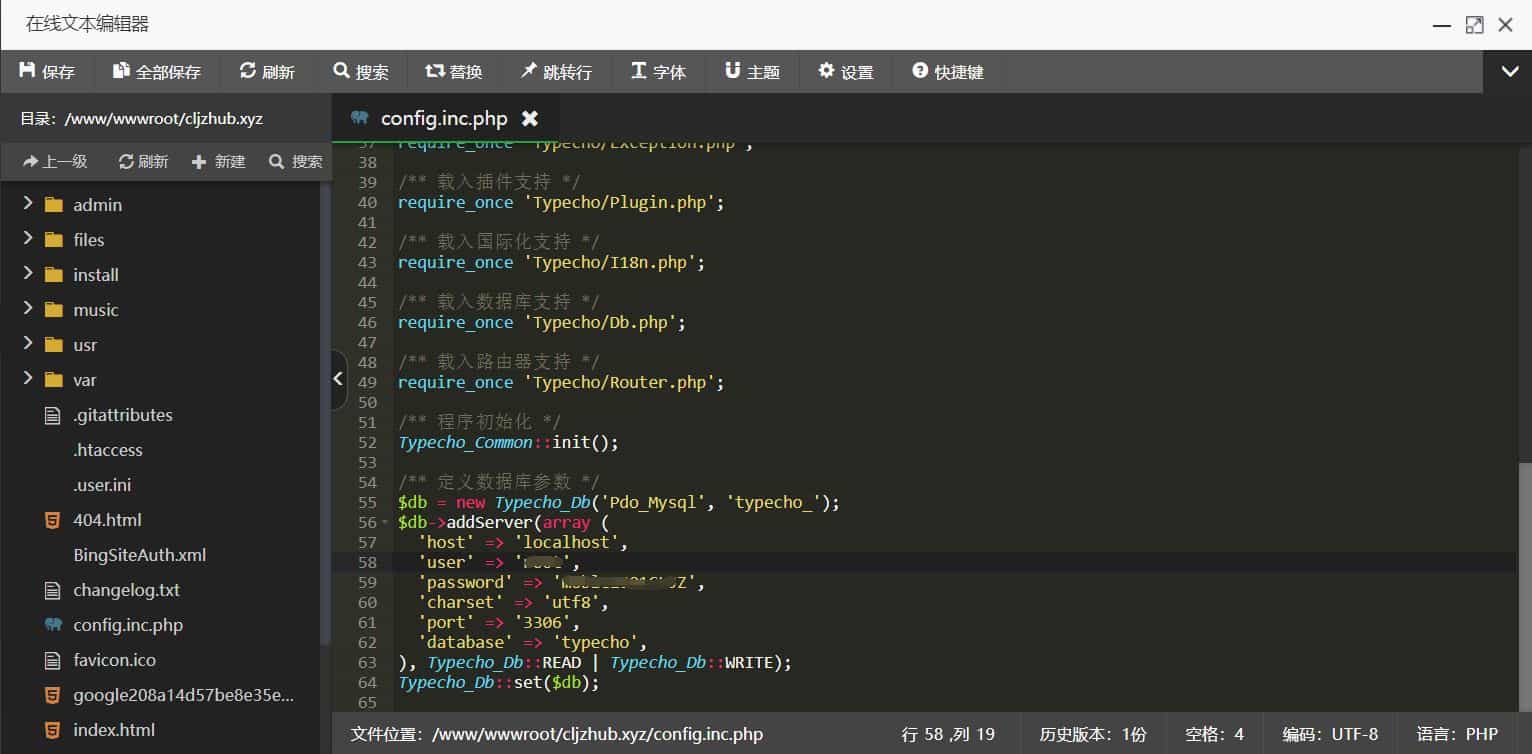Expand the install folder
Viewport: 1532px width, 754px height.
[x=28, y=274]
